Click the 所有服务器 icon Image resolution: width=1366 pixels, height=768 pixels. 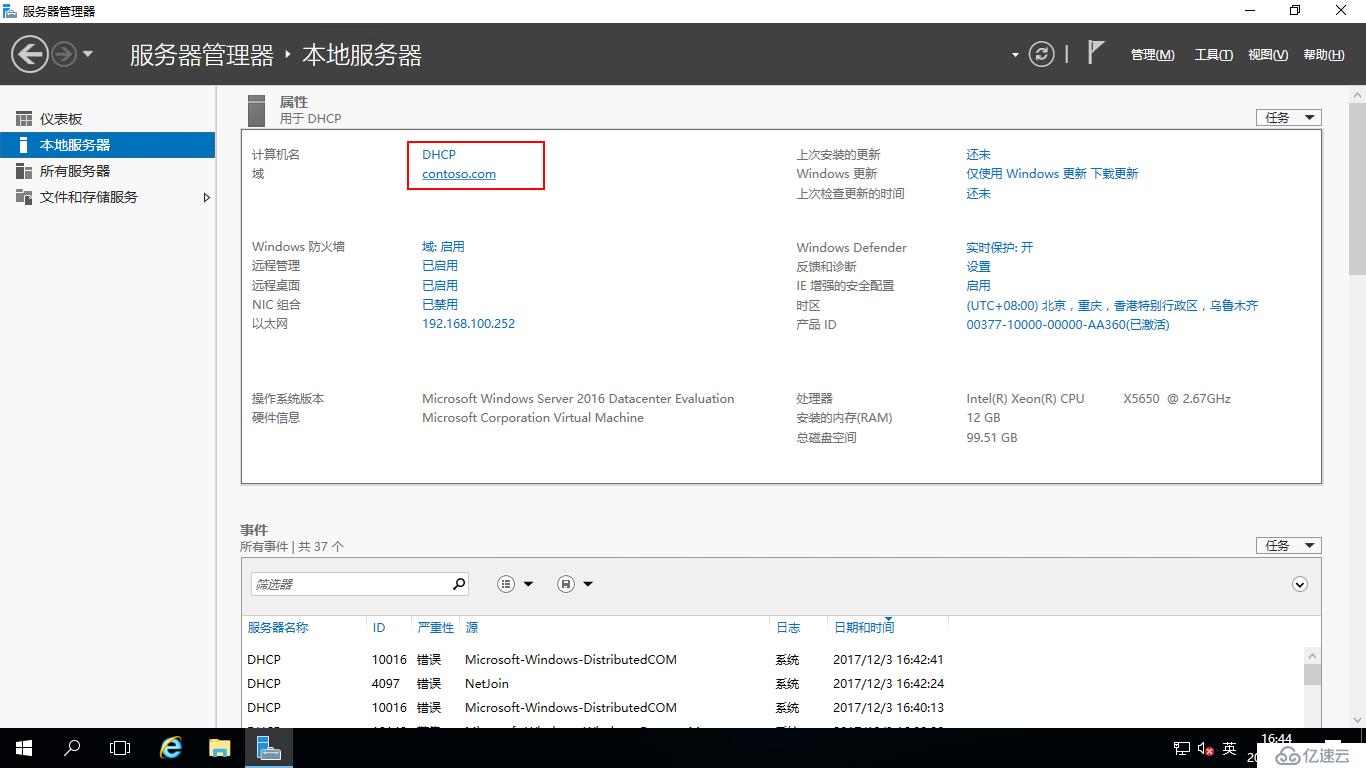pos(24,171)
